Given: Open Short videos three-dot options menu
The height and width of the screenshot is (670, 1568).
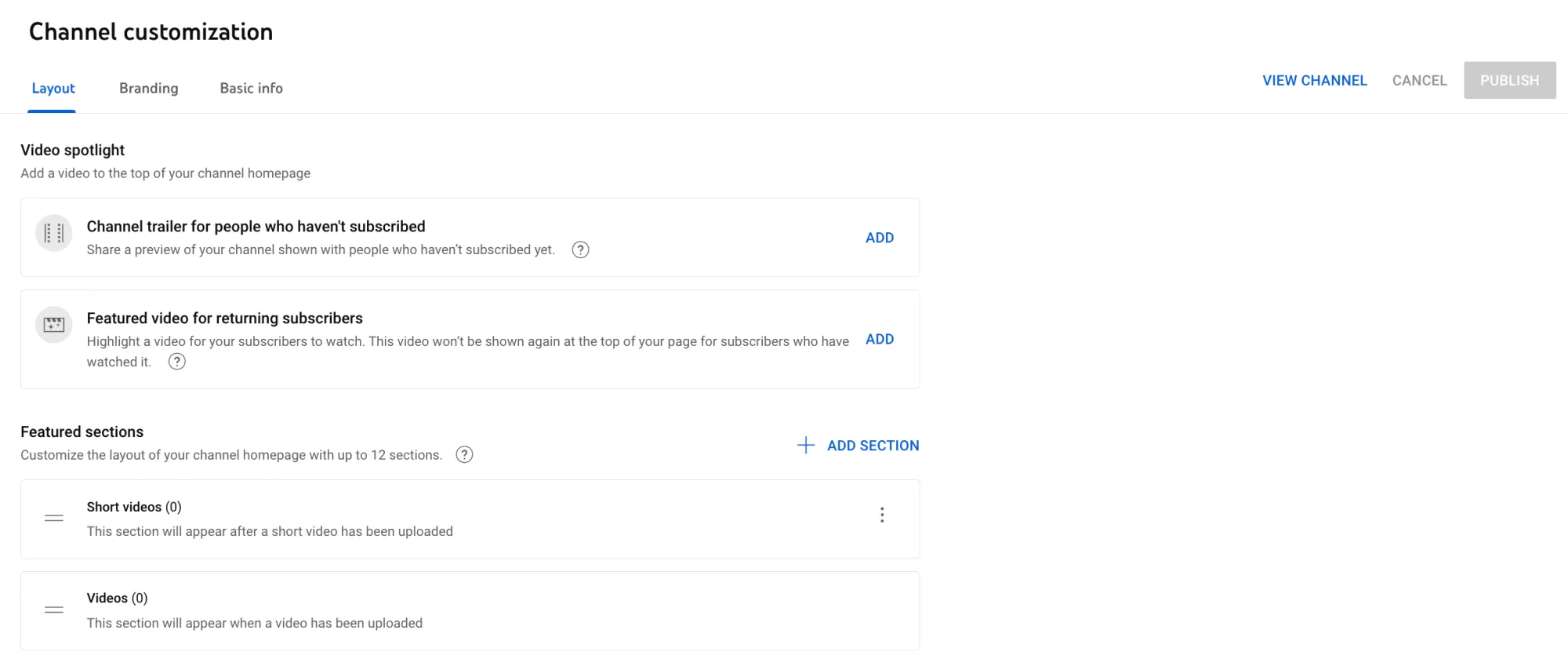Looking at the screenshot, I should 882,515.
